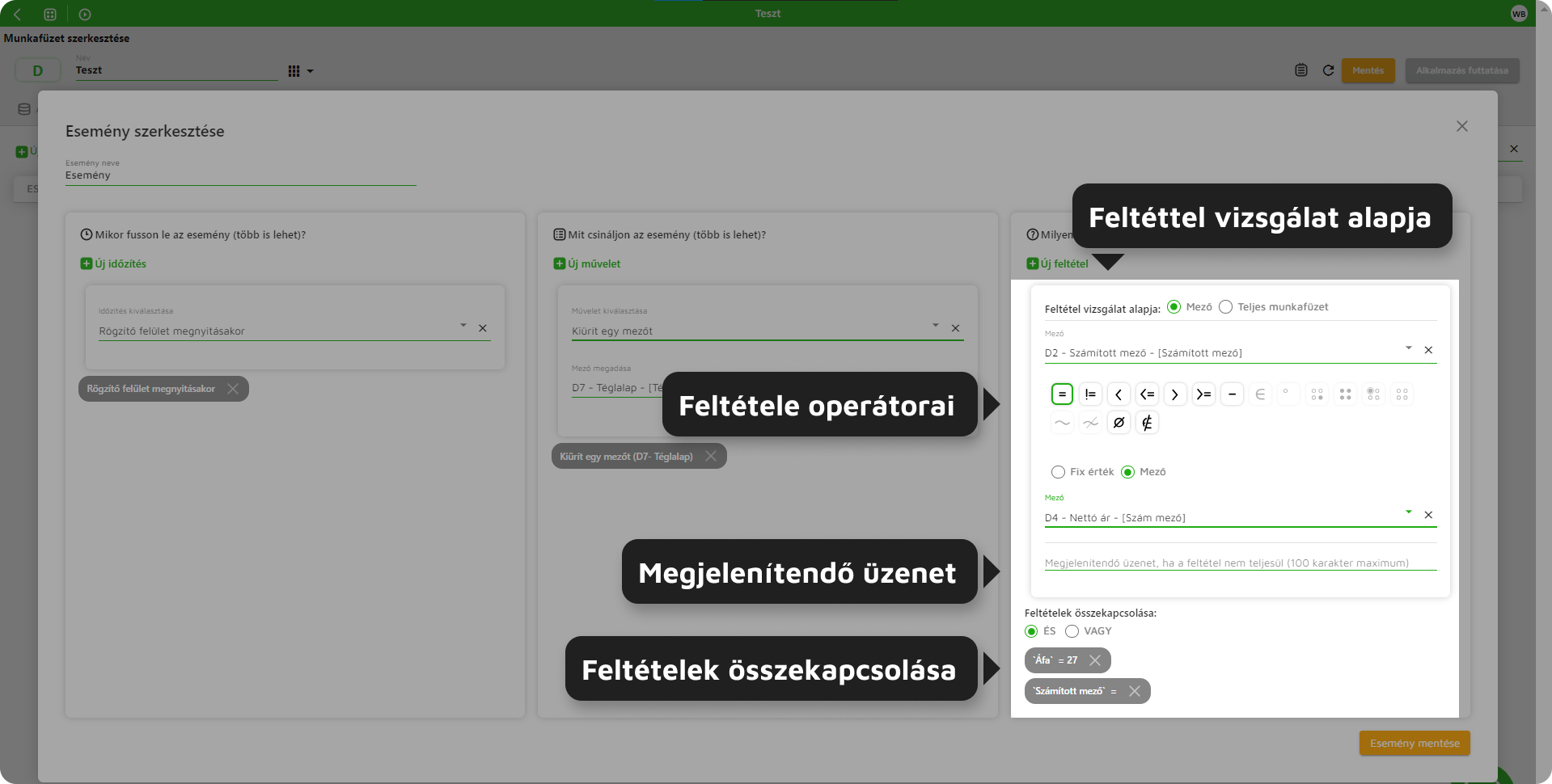Remove the 'Áfa' = 27 condition chip
The width and height of the screenshot is (1552, 784).
[x=1095, y=660]
